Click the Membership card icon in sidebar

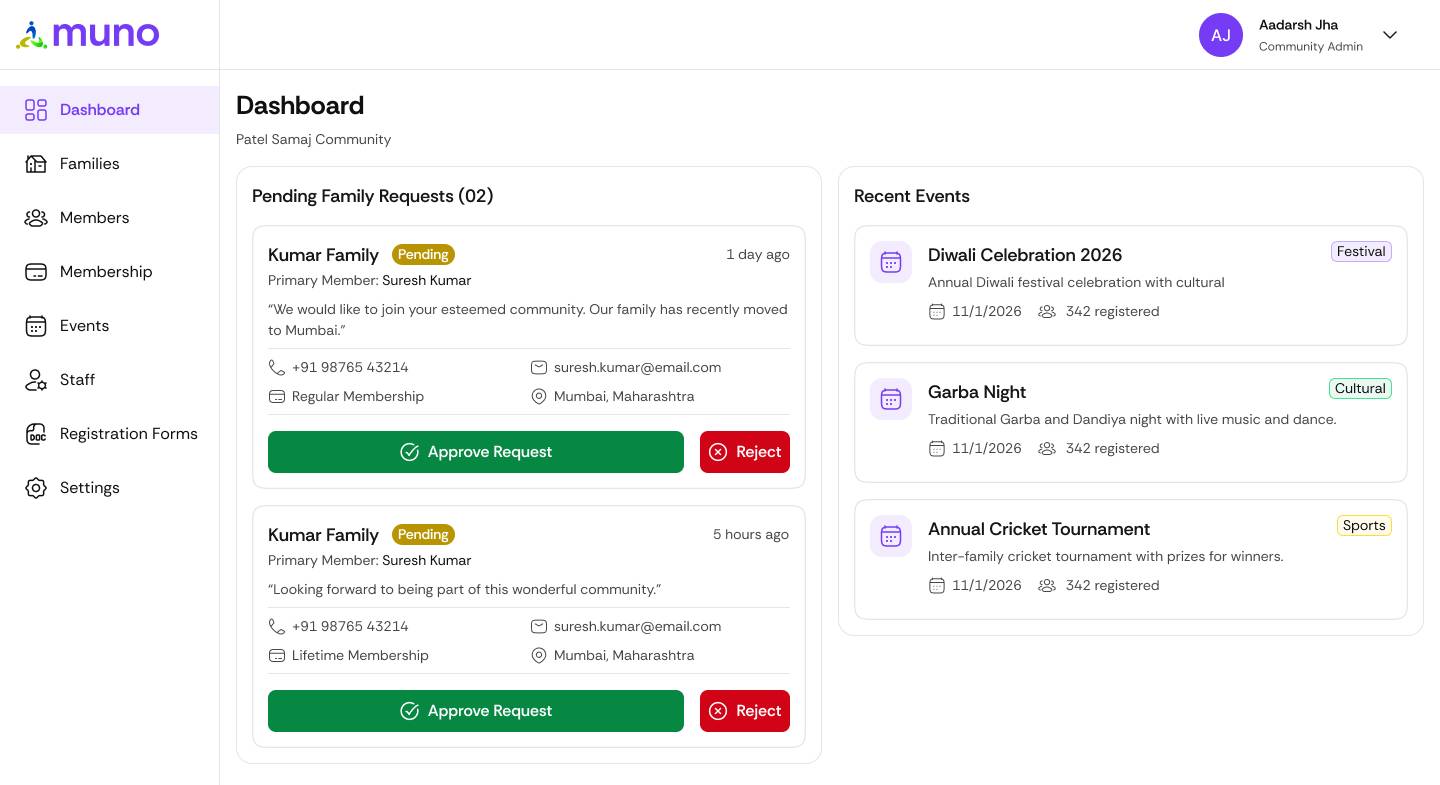(36, 272)
